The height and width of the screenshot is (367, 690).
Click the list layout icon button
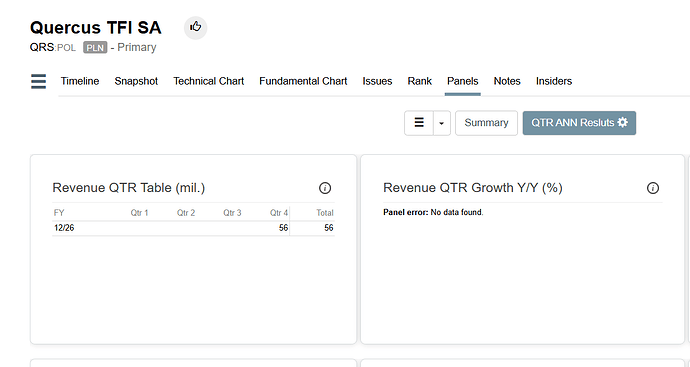pyautogui.click(x=419, y=123)
